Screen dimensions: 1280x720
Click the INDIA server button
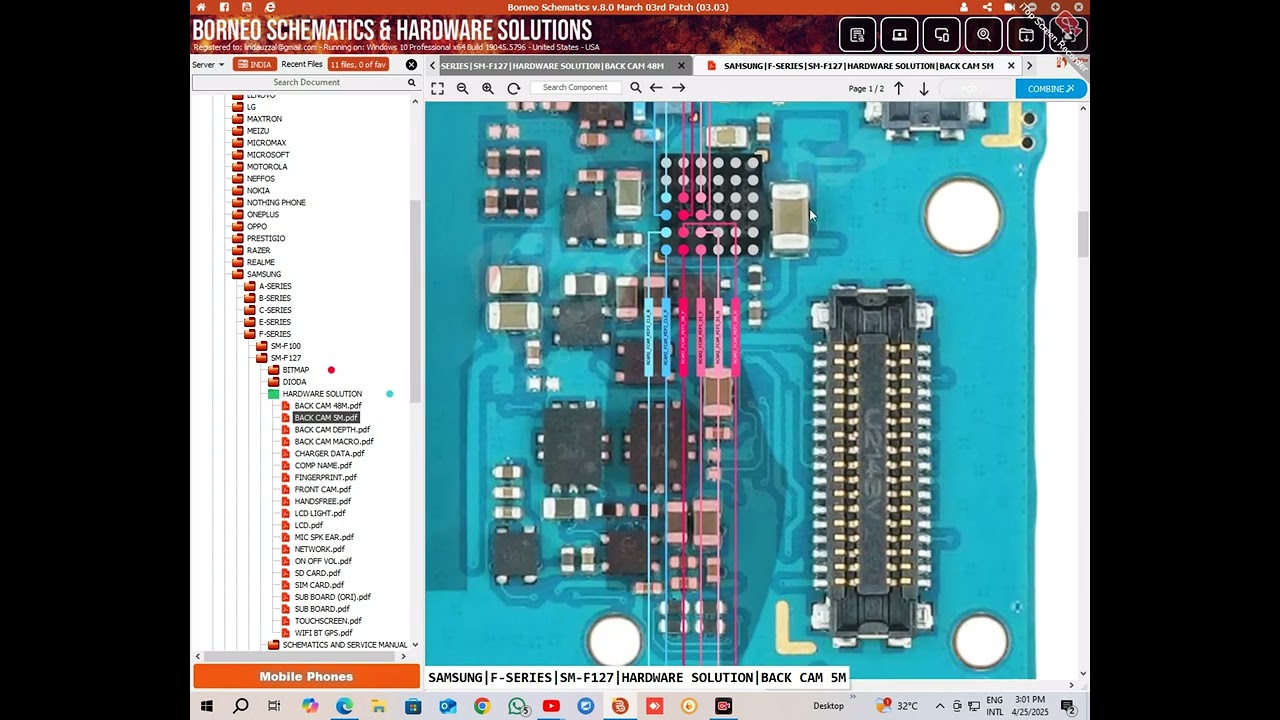click(255, 65)
